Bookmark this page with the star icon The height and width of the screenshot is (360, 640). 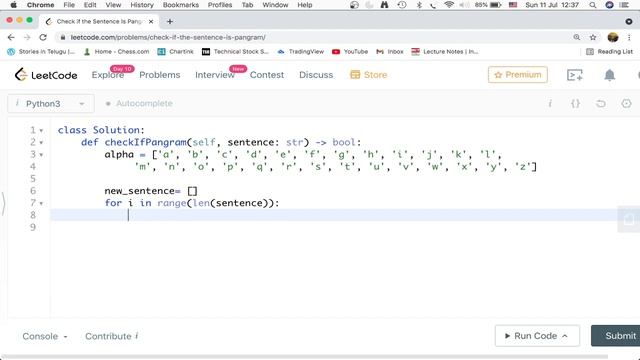[593, 37]
